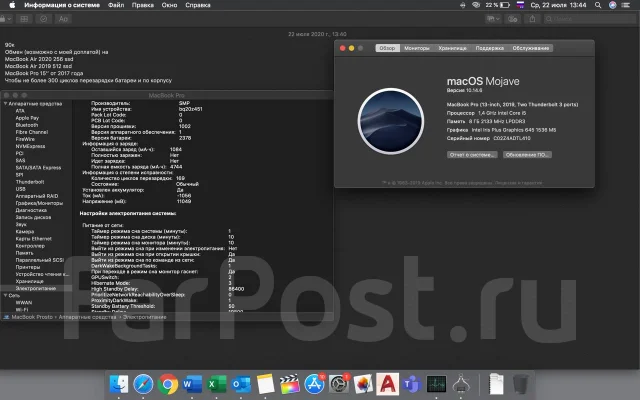
Task: Click add people icon in Notes toolbar
Action: pyautogui.click(x=513, y=19)
